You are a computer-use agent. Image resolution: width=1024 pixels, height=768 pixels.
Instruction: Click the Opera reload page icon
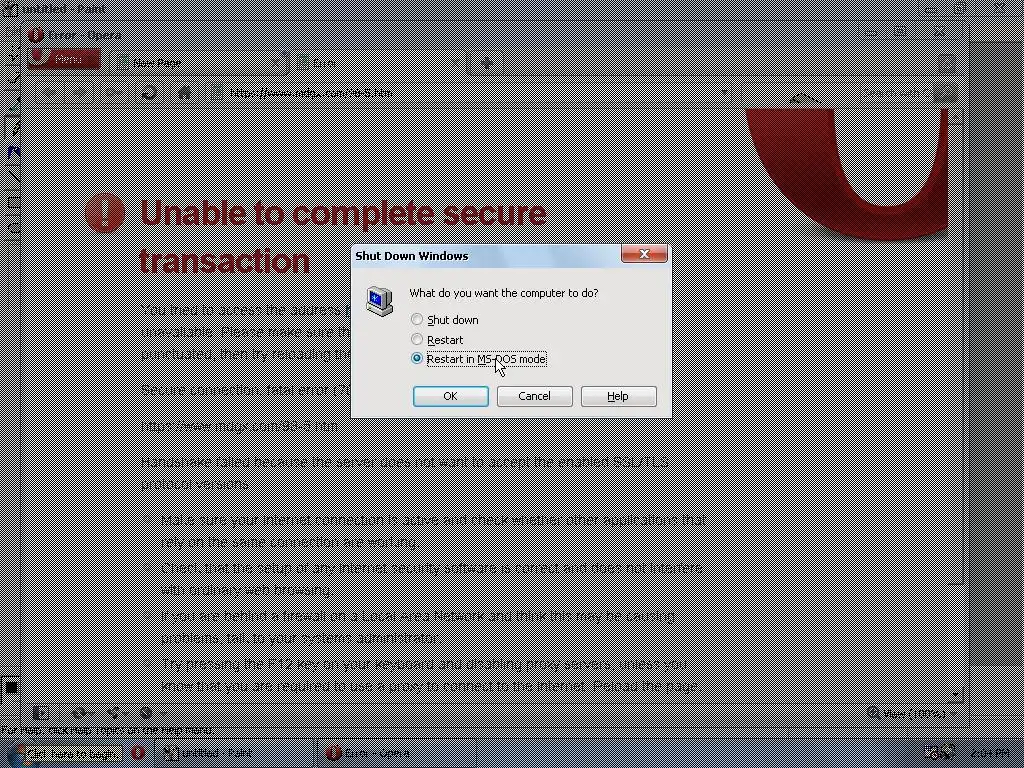(x=150, y=93)
